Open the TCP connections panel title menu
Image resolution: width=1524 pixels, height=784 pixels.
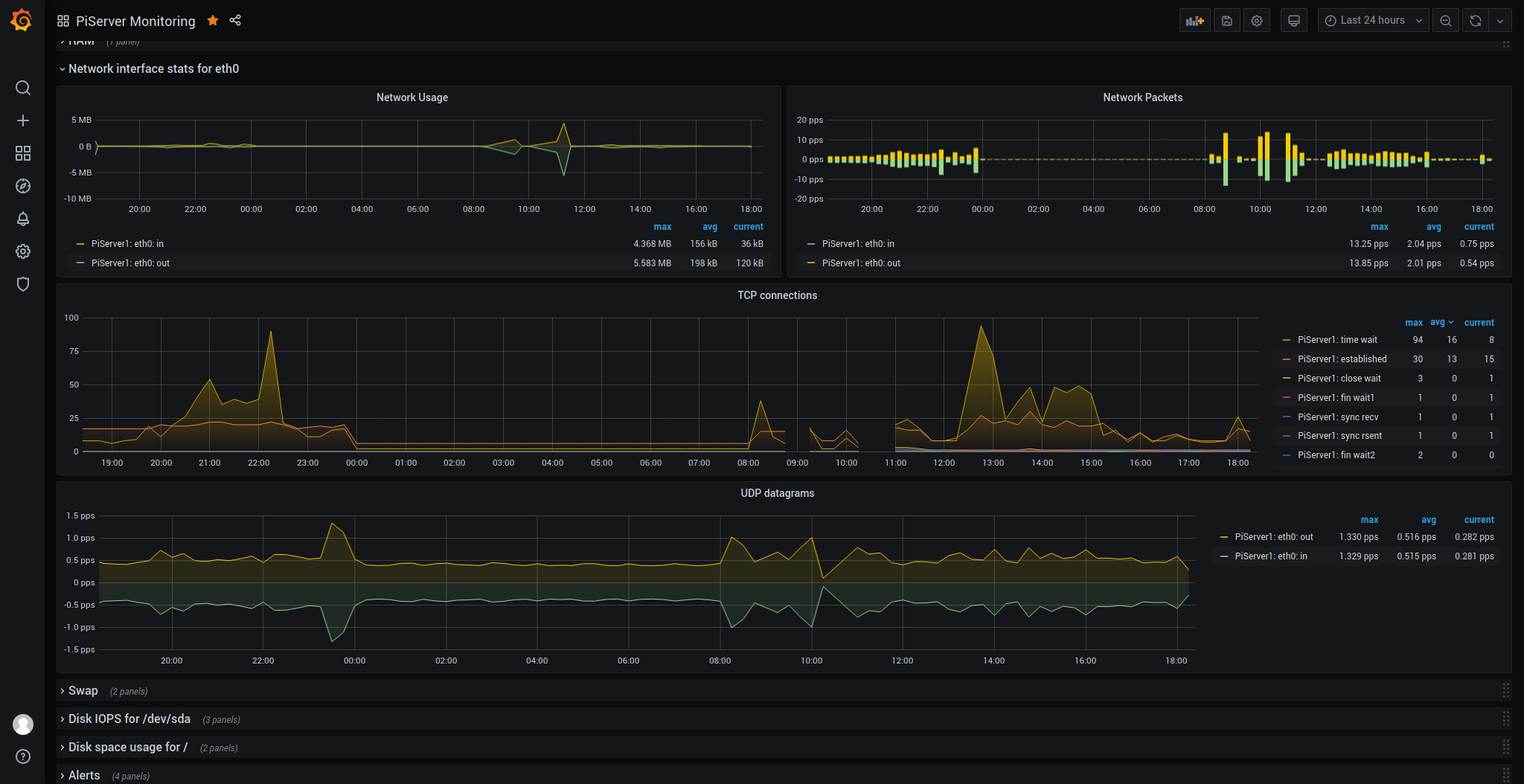pyautogui.click(x=777, y=295)
